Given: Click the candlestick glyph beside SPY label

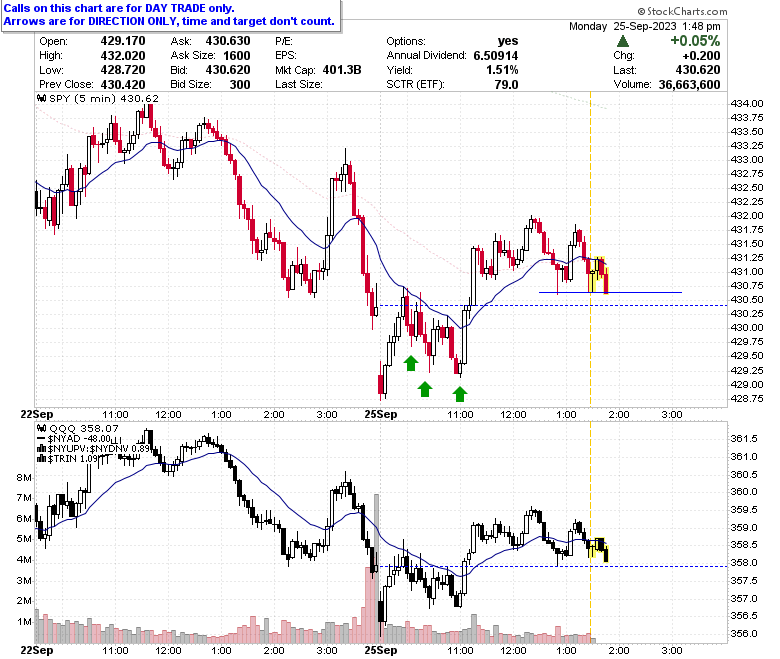Looking at the screenshot, I should tap(42, 98).
